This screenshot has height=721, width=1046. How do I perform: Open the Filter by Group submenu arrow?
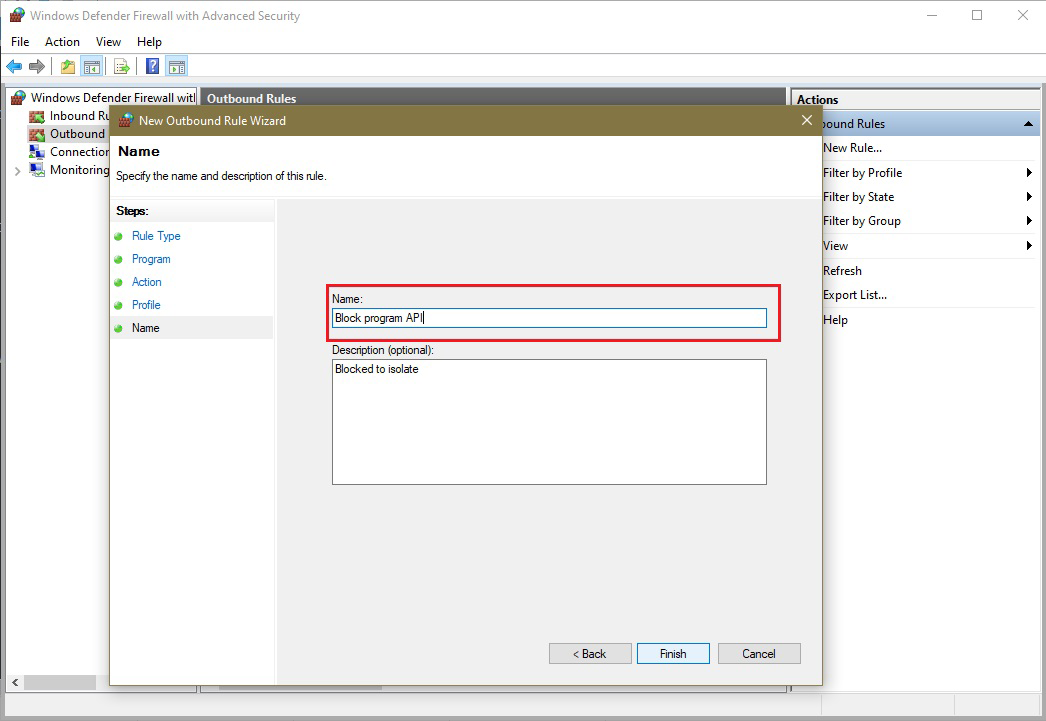(1029, 221)
